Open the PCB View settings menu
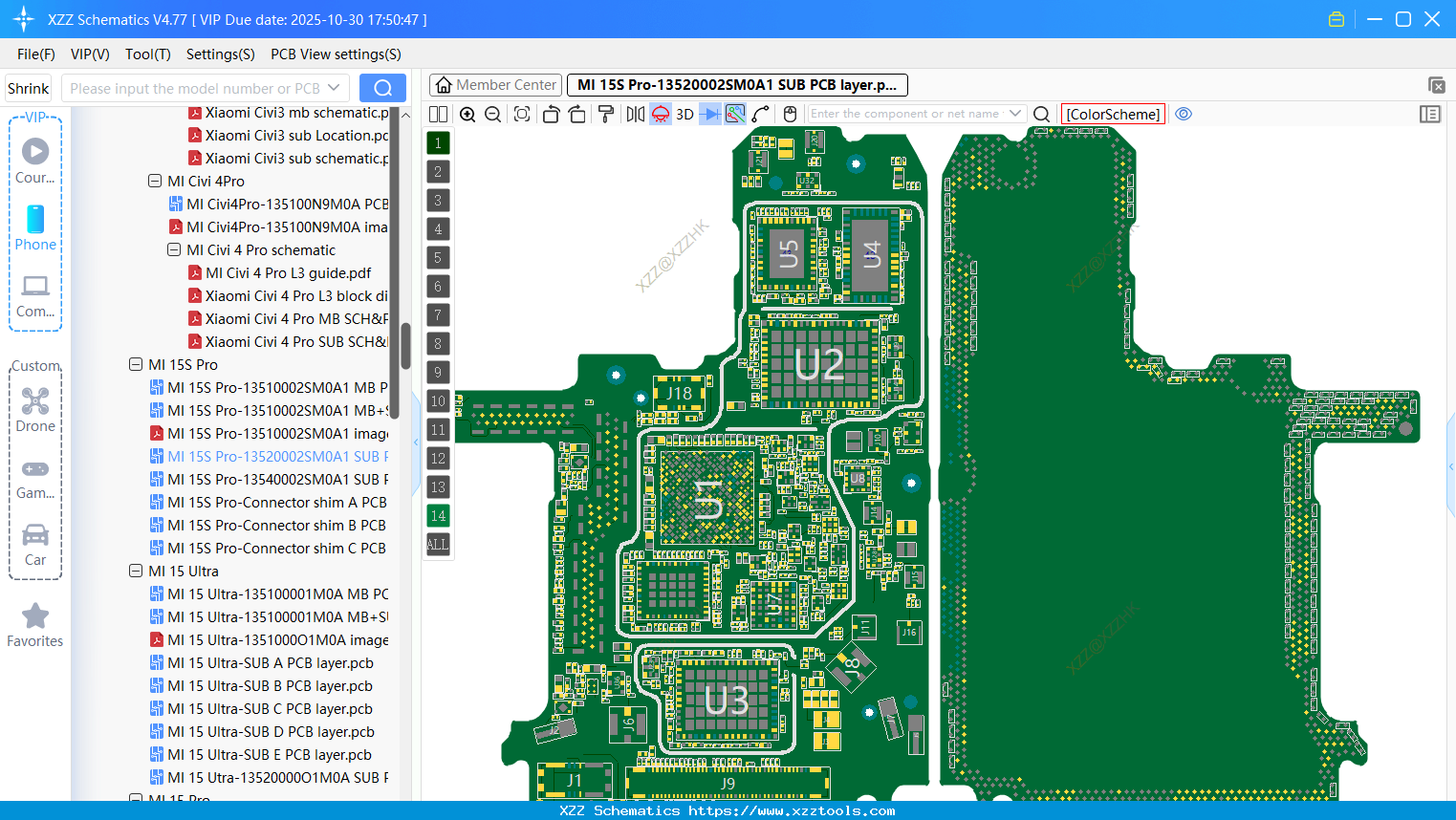 335,54
